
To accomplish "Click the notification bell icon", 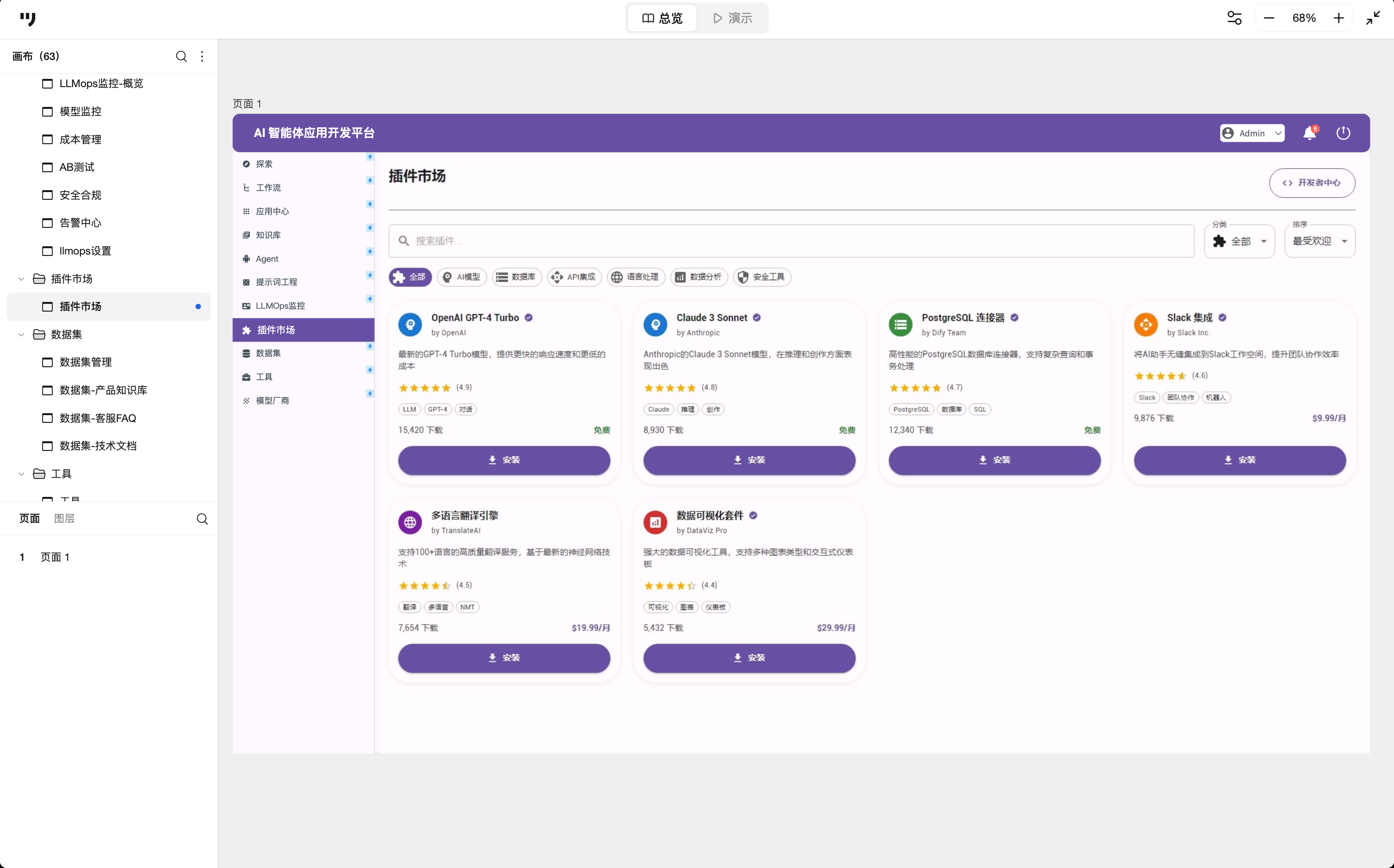I will (1309, 133).
